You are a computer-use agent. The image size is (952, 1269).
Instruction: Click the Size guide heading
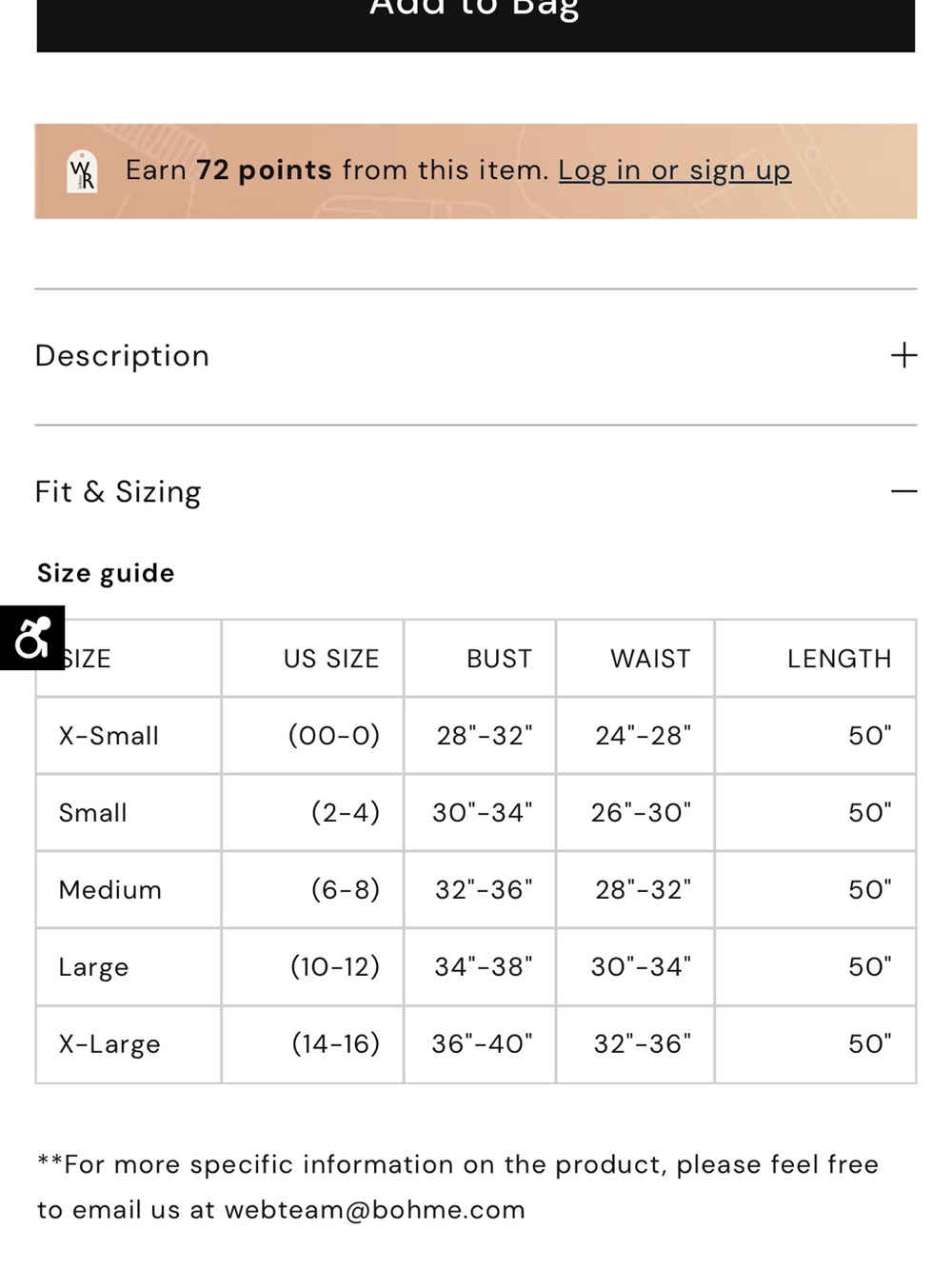click(106, 573)
